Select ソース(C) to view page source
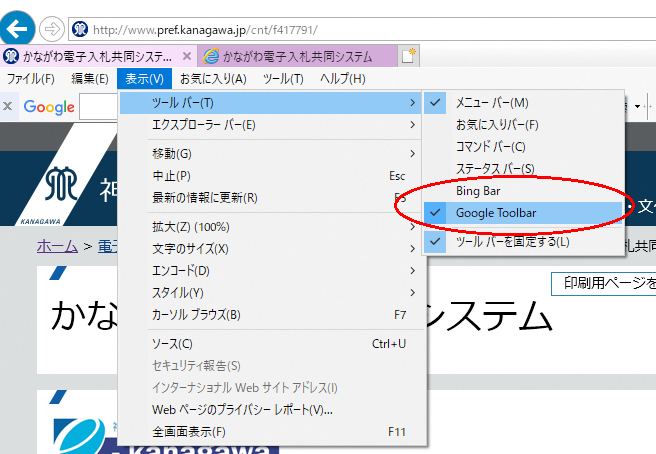This screenshot has height=454, width=656. pos(270,344)
